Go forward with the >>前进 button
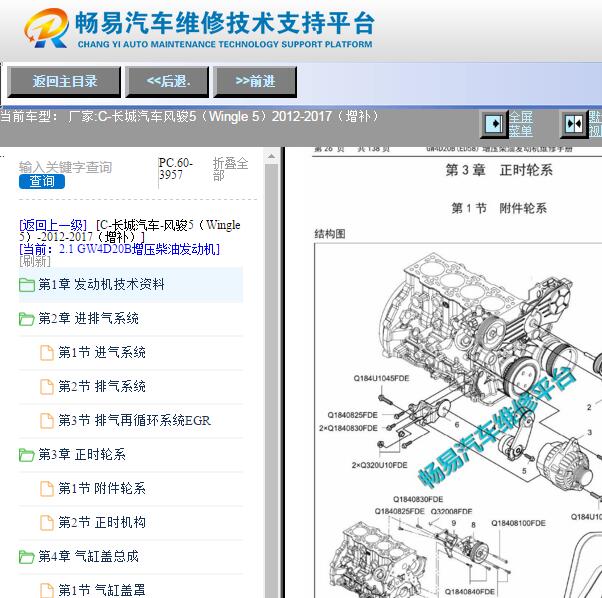Viewport: 602px width, 598px height. (255, 81)
